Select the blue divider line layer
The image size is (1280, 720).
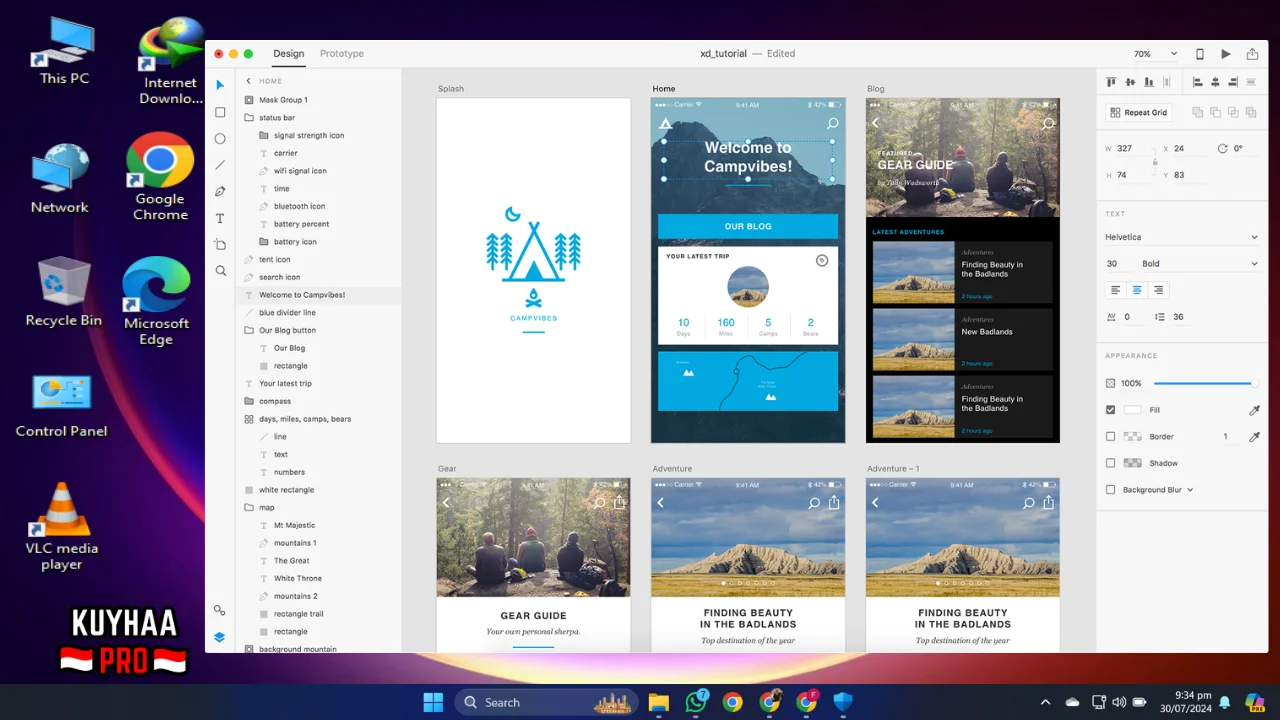(x=318, y=312)
